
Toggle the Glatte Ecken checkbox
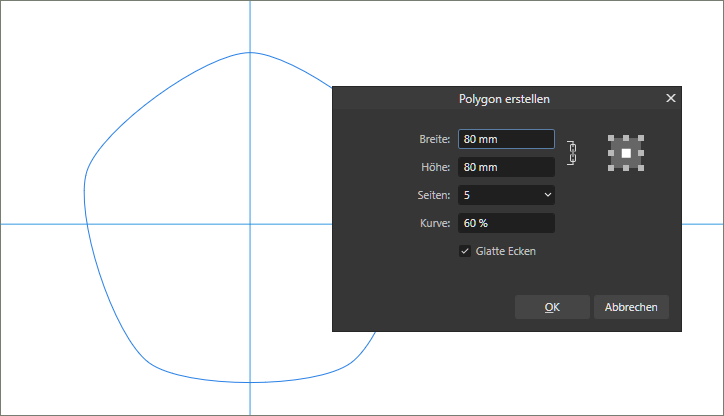coord(465,251)
